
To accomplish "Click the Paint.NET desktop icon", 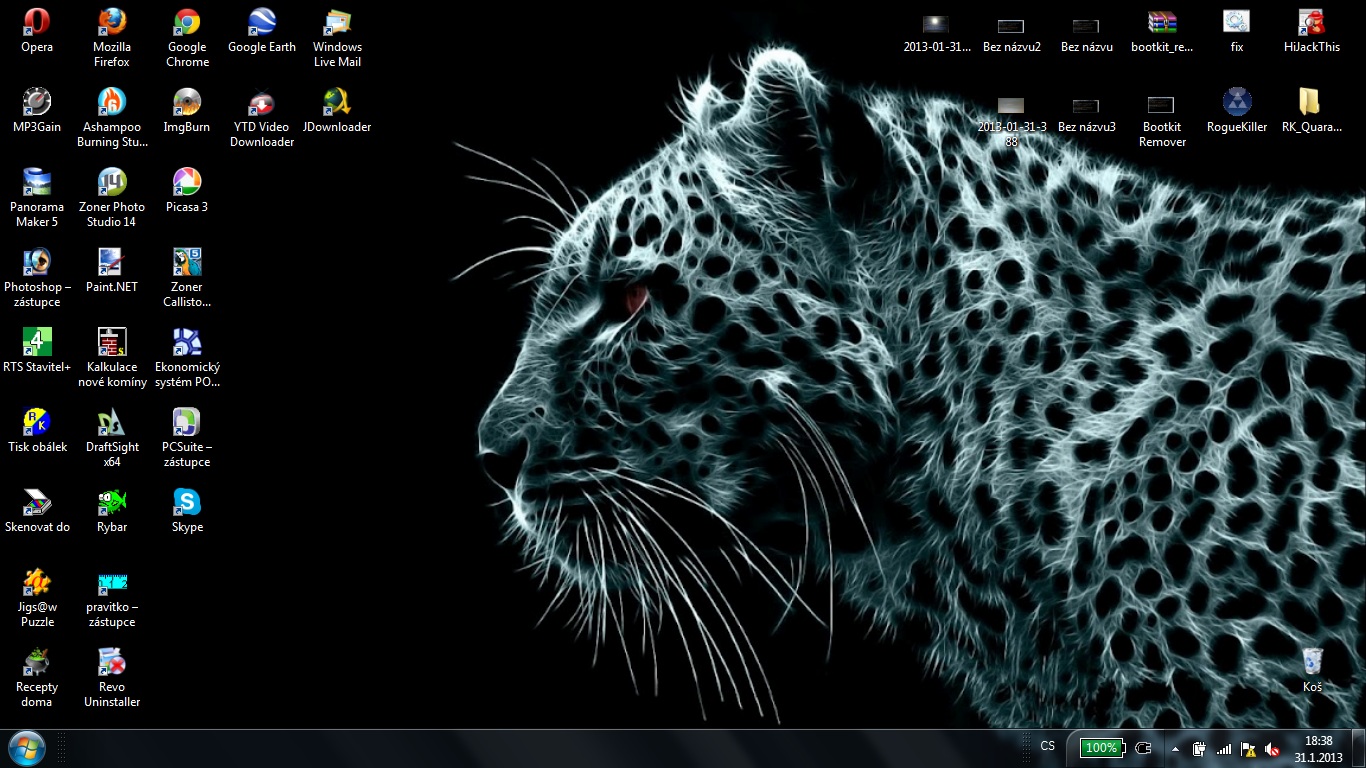I will (112, 263).
